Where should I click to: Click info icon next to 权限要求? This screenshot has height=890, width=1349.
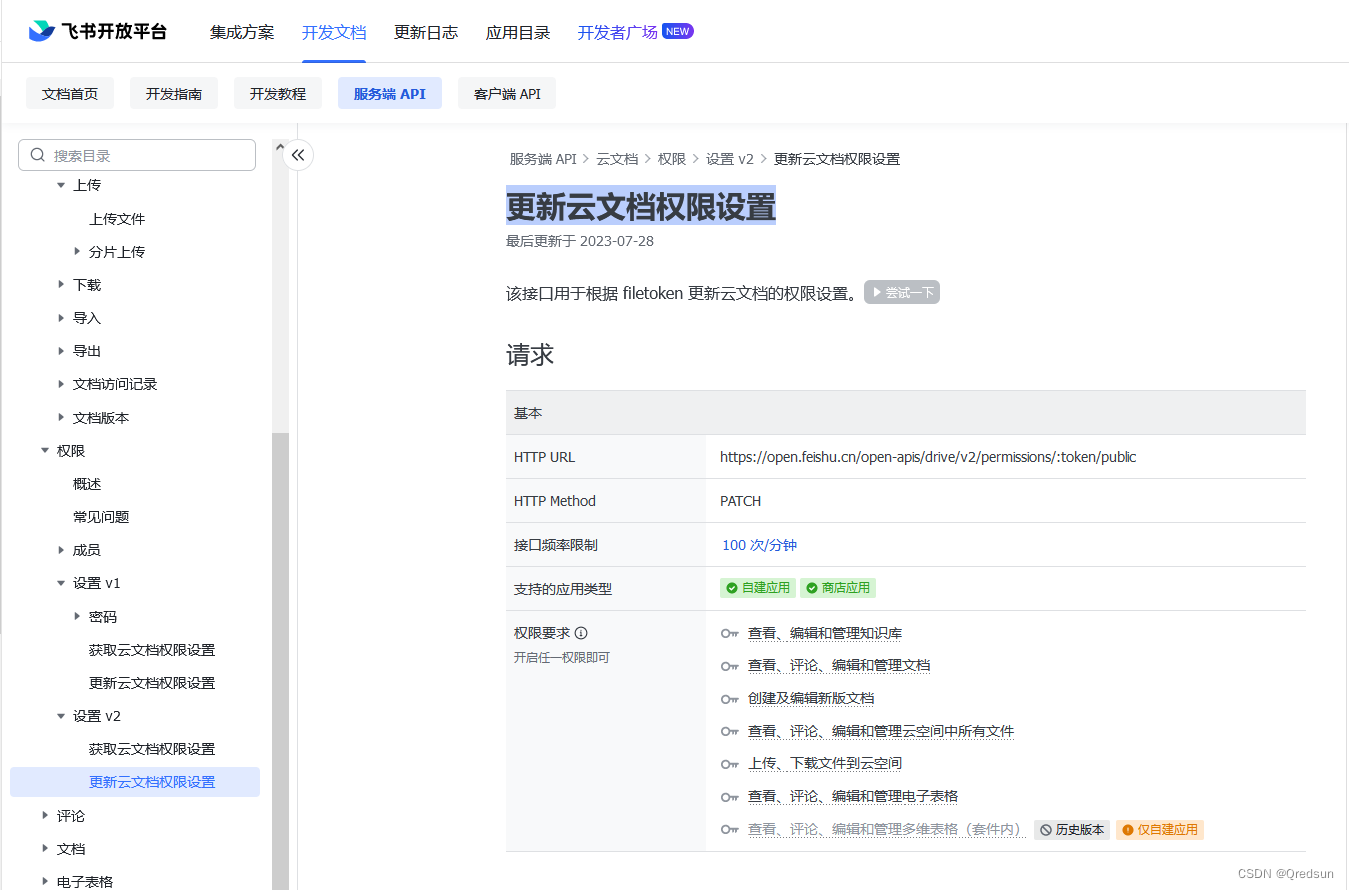coord(581,633)
